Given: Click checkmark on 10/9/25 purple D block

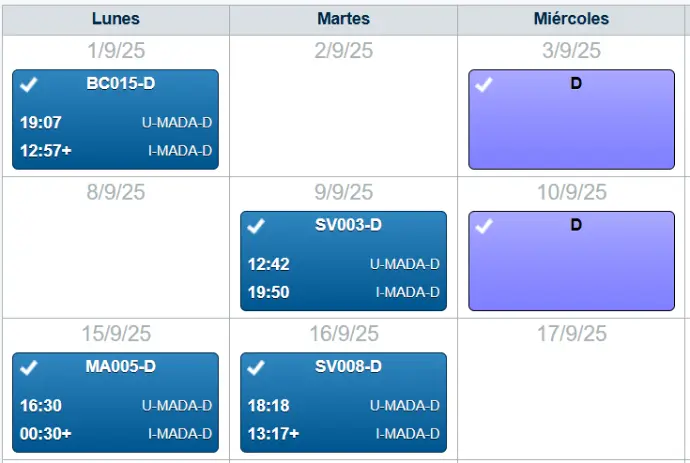Looking at the screenshot, I should pos(484,226).
